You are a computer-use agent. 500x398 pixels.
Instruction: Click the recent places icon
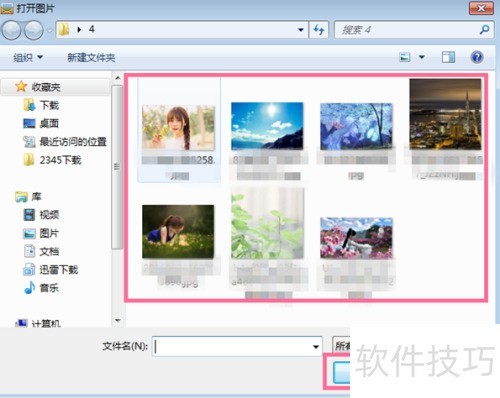click(x=29, y=142)
